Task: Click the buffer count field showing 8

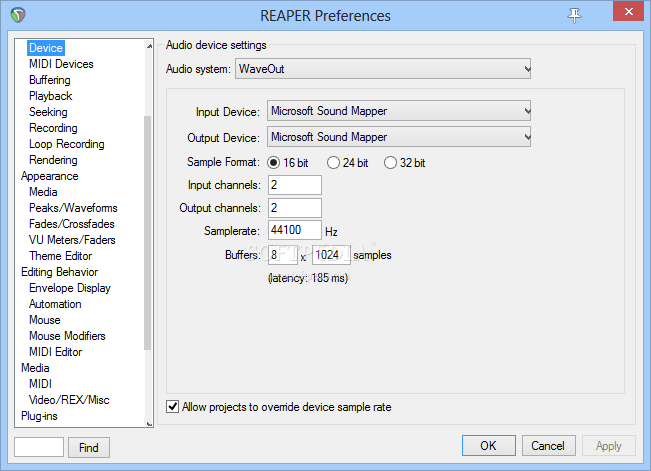Action: coord(283,255)
